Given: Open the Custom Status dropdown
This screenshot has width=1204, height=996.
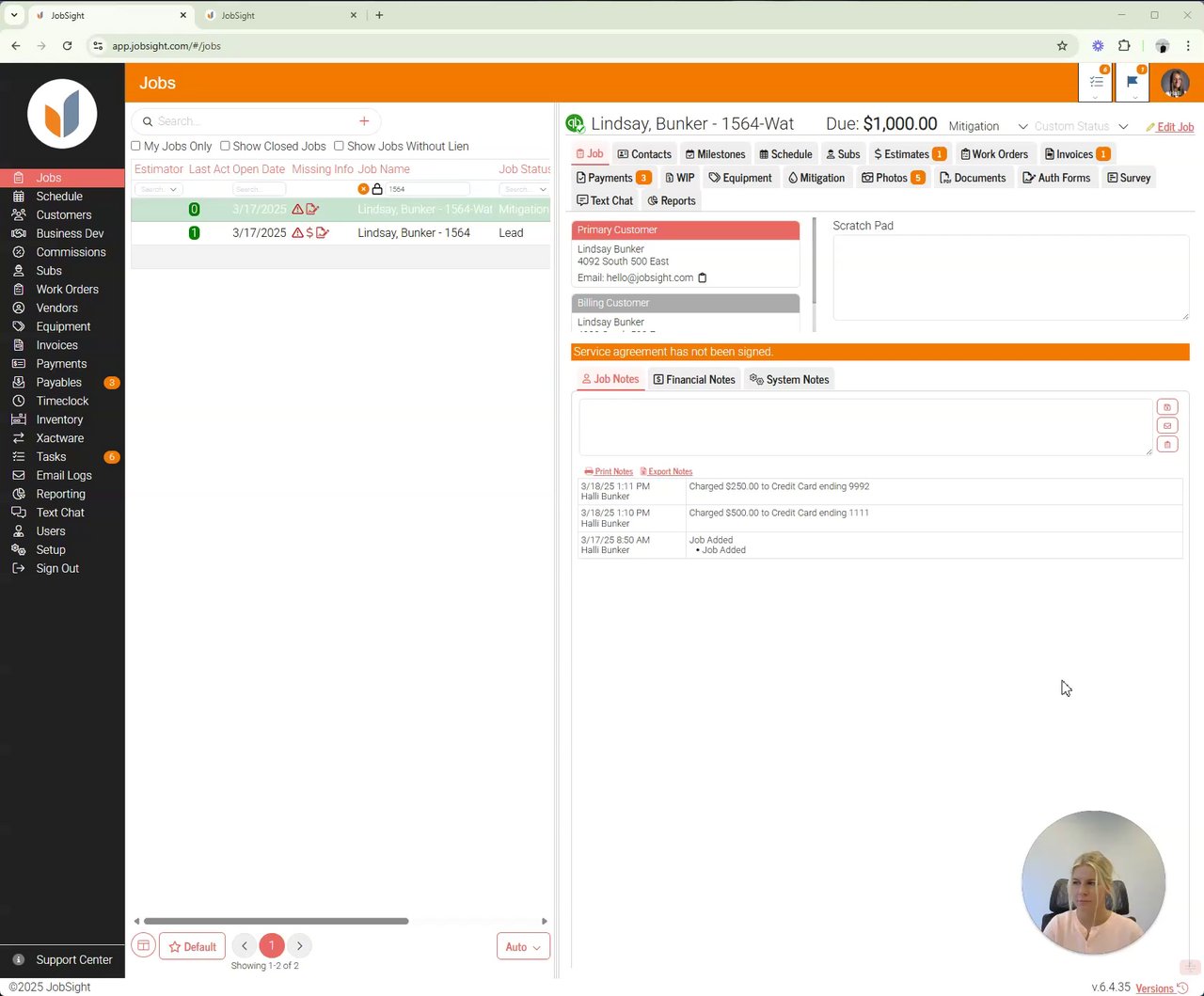Looking at the screenshot, I should pyautogui.click(x=1081, y=126).
